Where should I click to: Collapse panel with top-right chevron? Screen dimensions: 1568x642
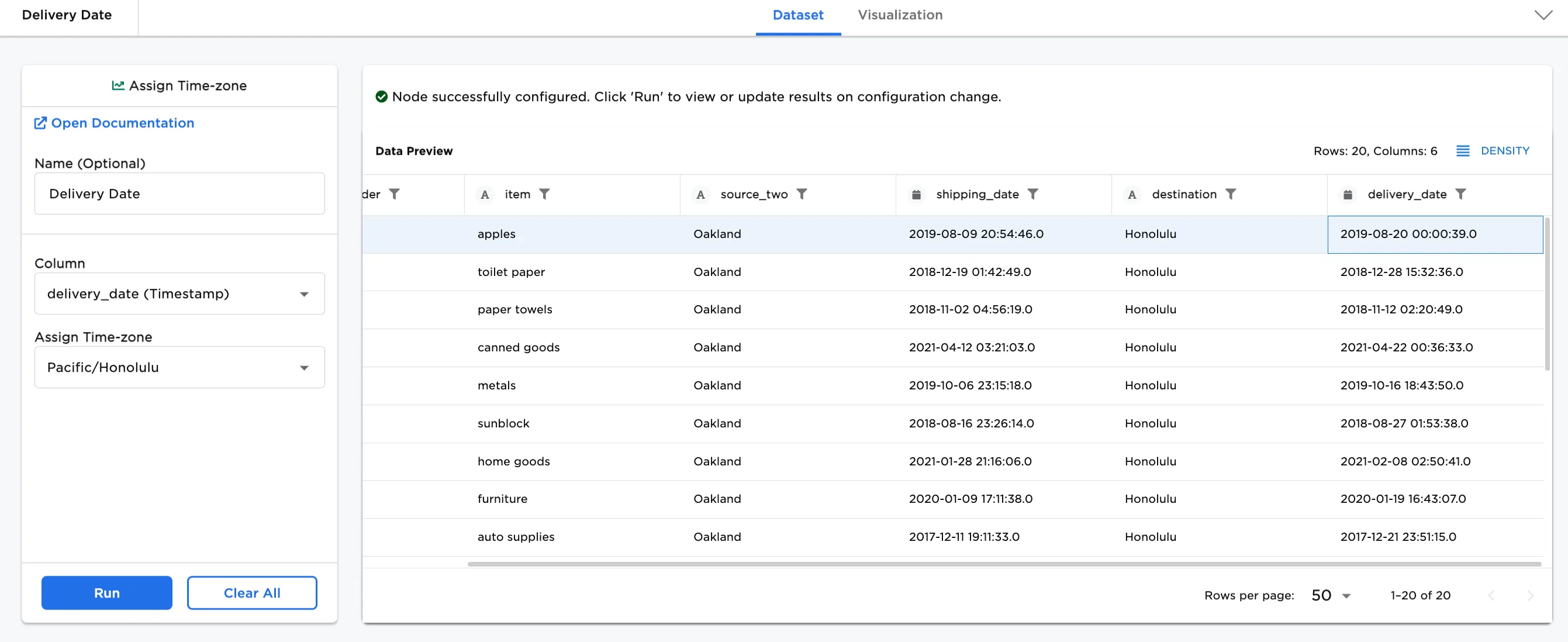point(1543,15)
